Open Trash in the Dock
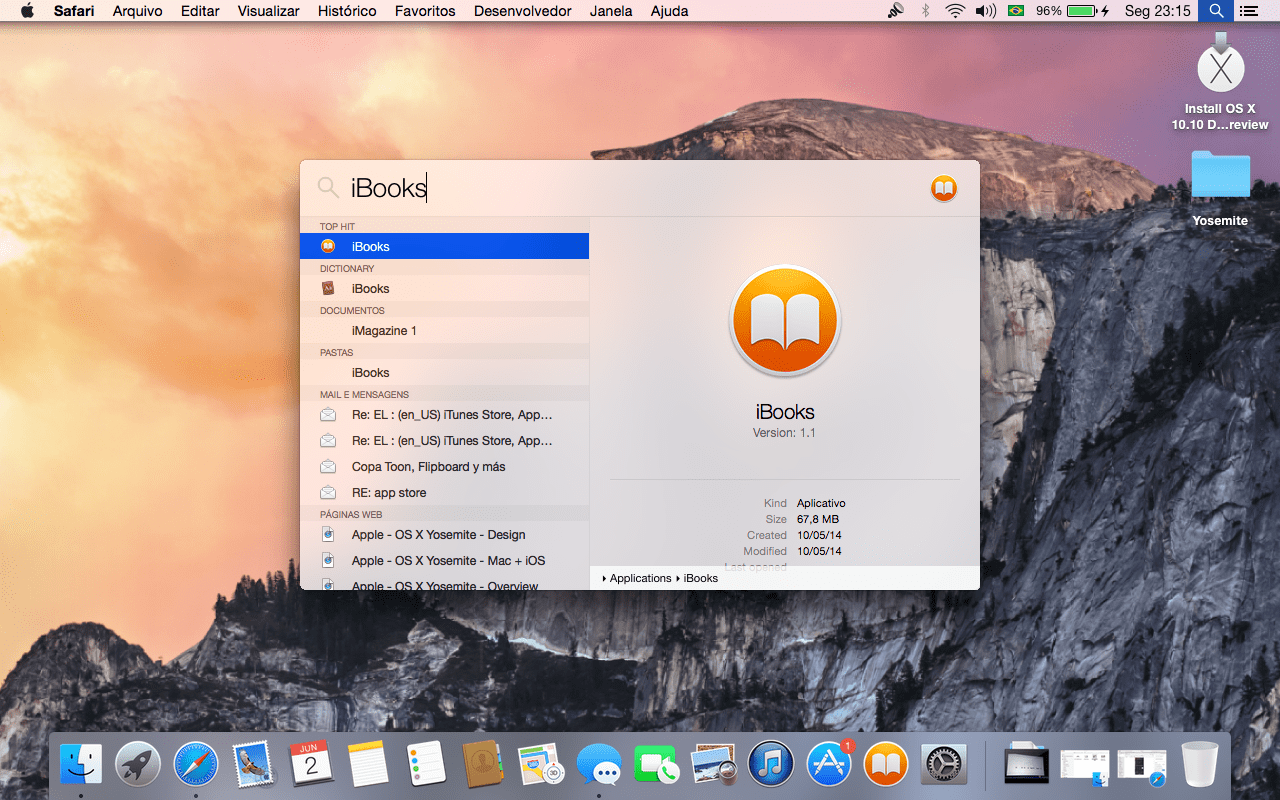This screenshot has width=1280, height=800. pyautogui.click(x=1200, y=765)
